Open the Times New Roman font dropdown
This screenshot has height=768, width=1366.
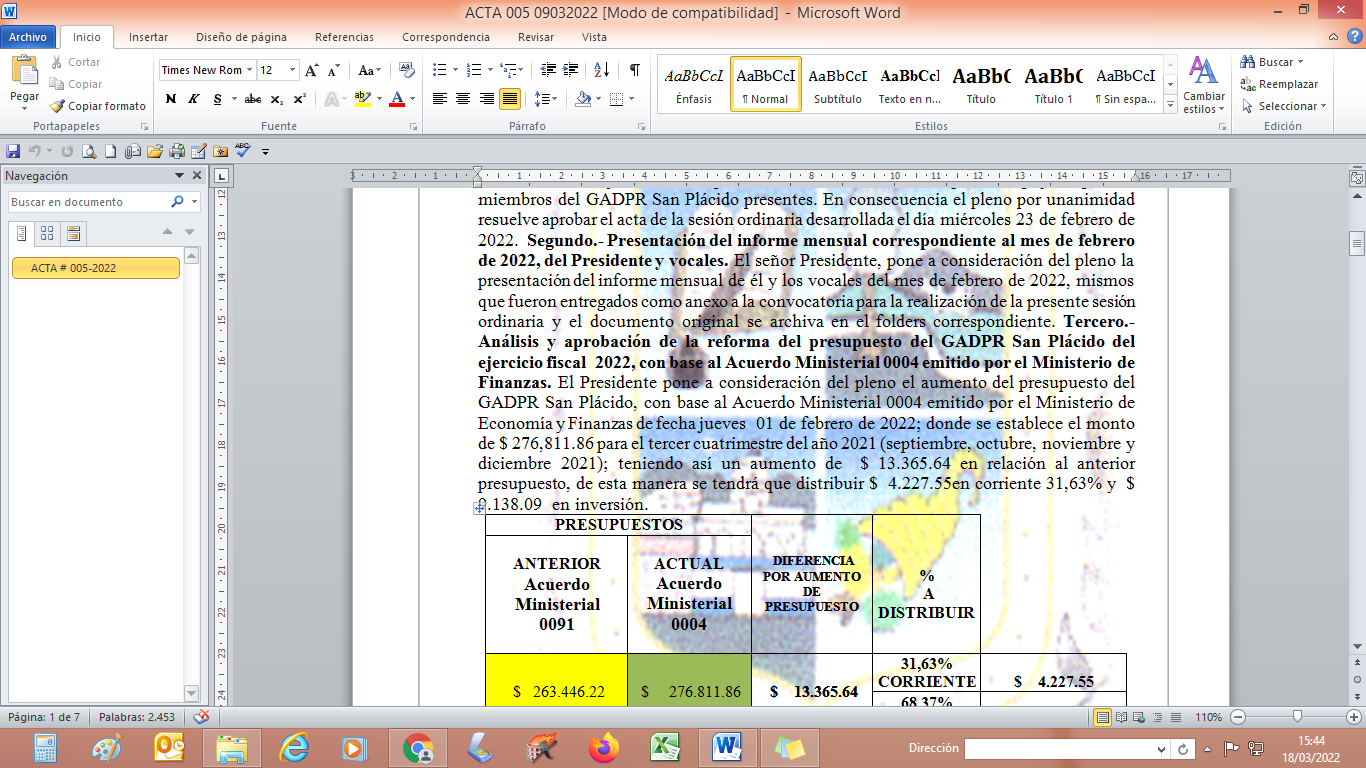coord(249,70)
